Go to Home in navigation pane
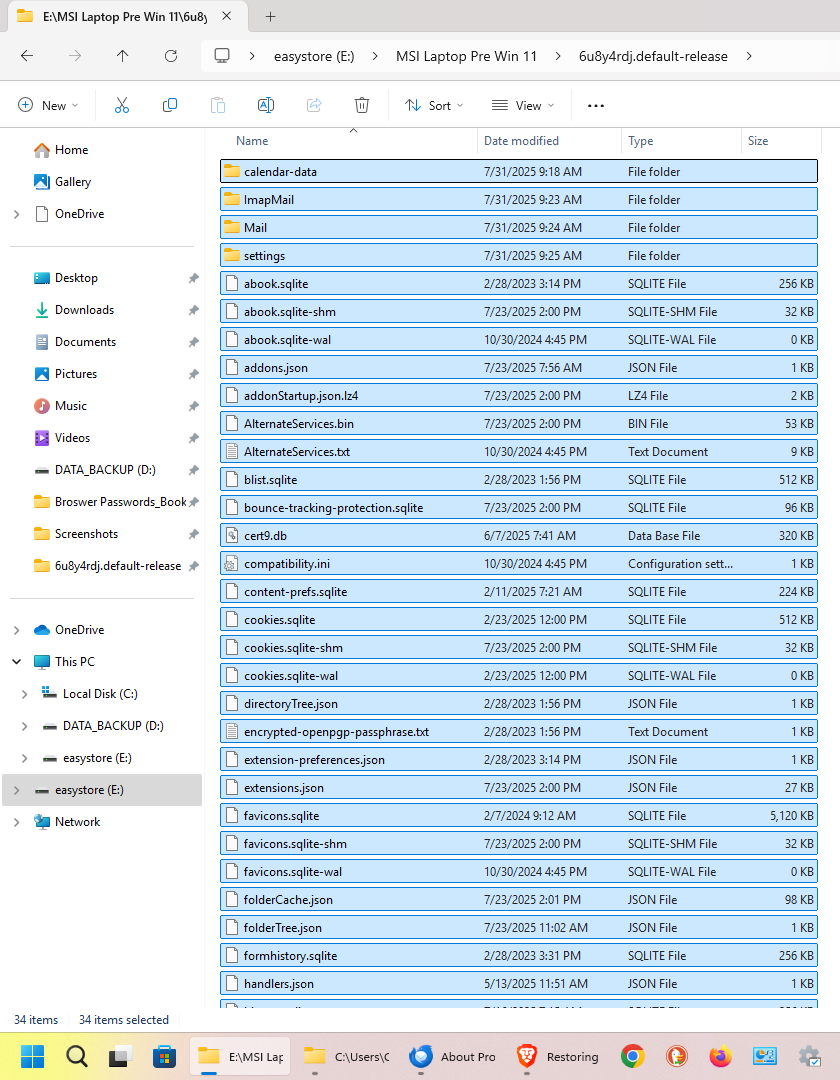 (x=71, y=149)
